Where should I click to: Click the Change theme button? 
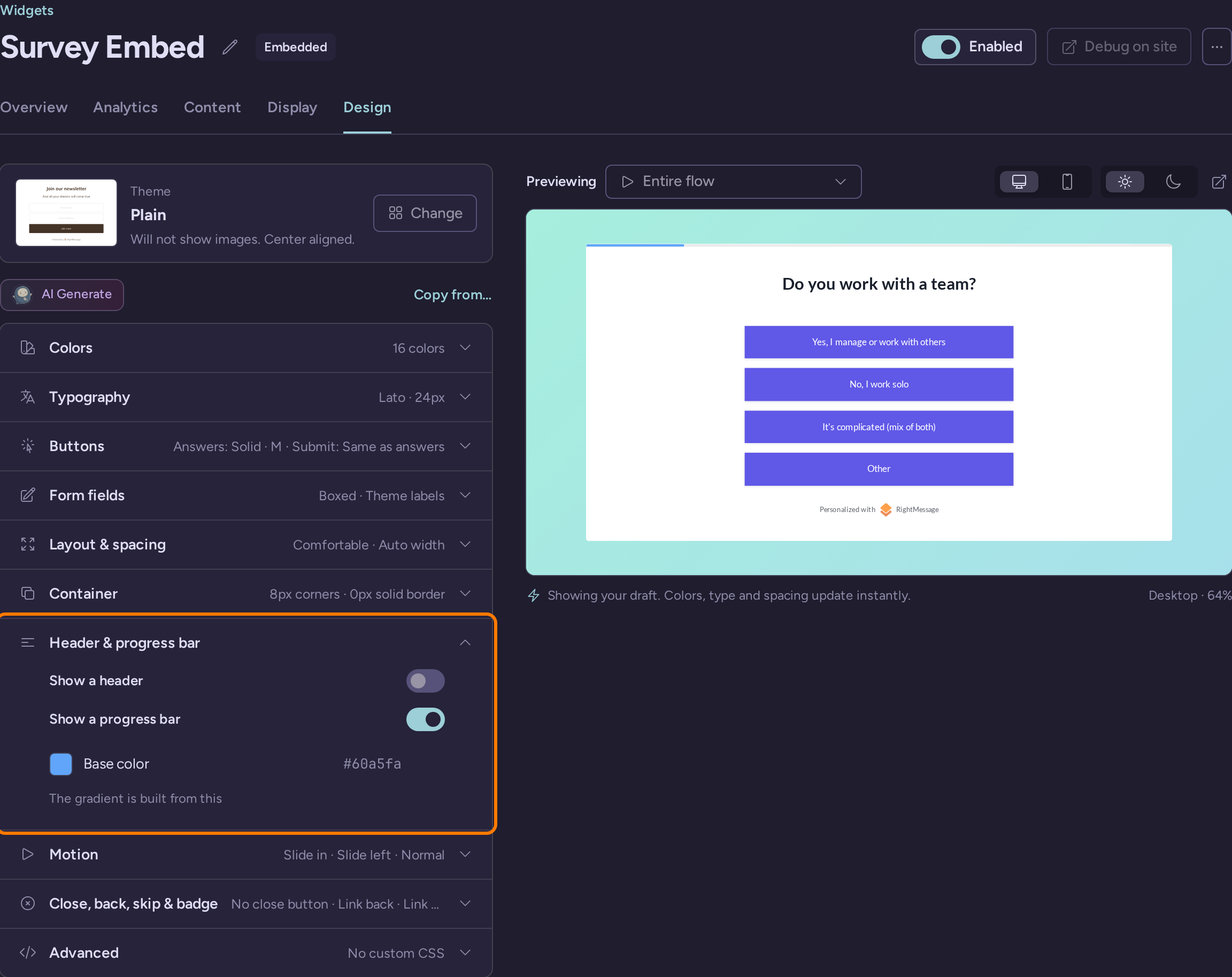[425, 213]
